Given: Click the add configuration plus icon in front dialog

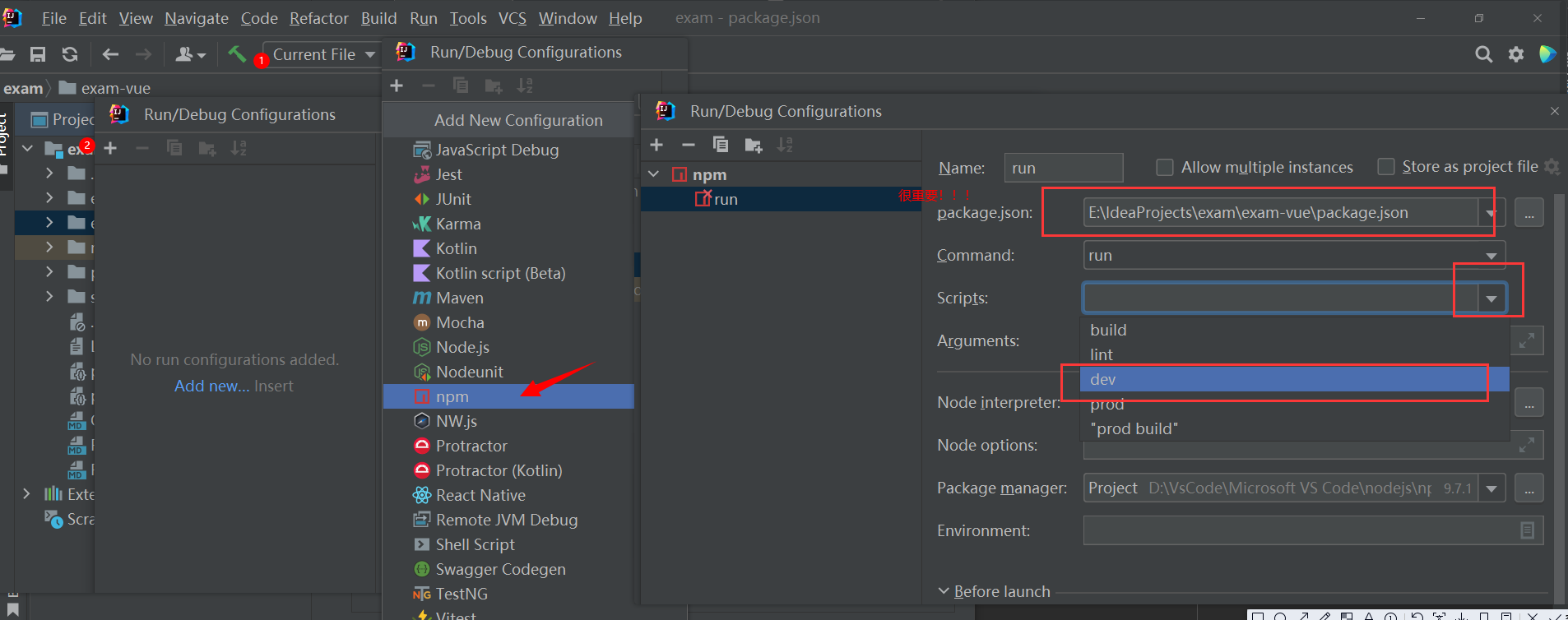Looking at the screenshot, I should (x=656, y=145).
